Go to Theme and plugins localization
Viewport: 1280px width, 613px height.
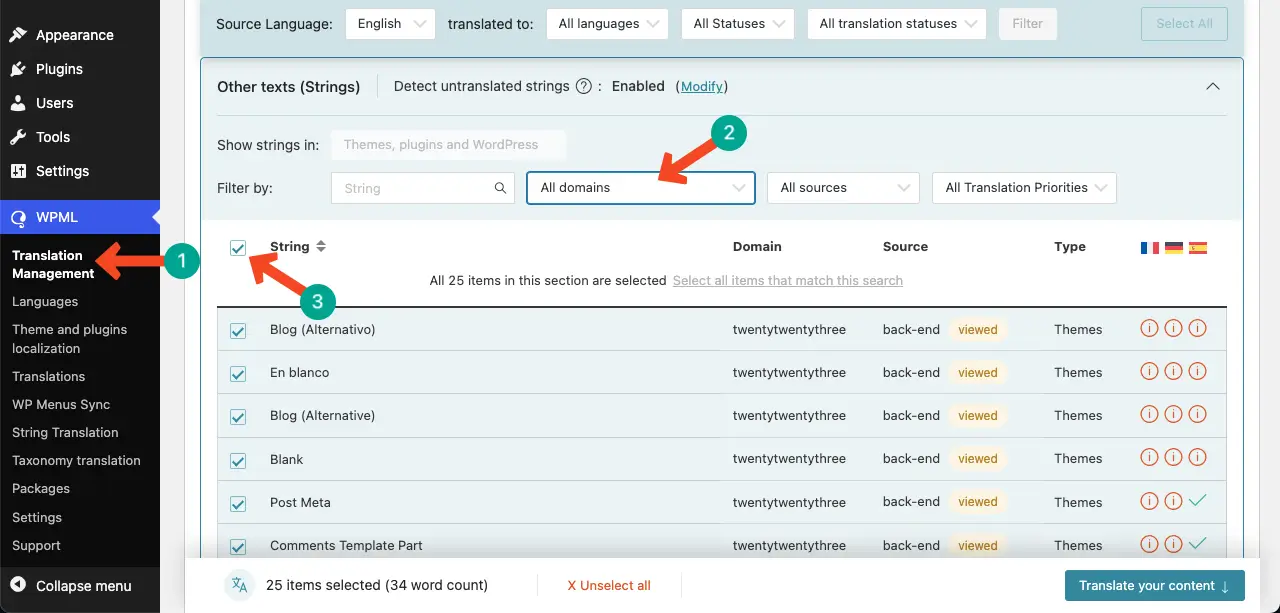70,339
